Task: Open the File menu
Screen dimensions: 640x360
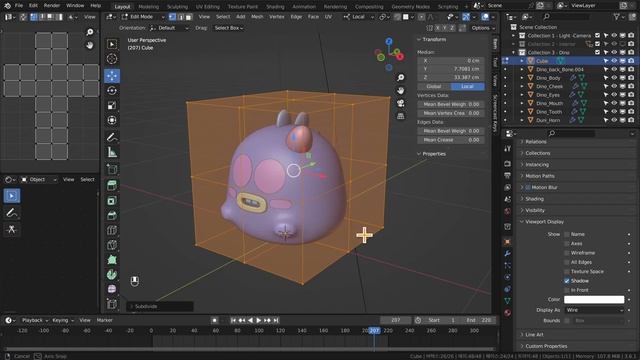Action: click(x=19, y=6)
